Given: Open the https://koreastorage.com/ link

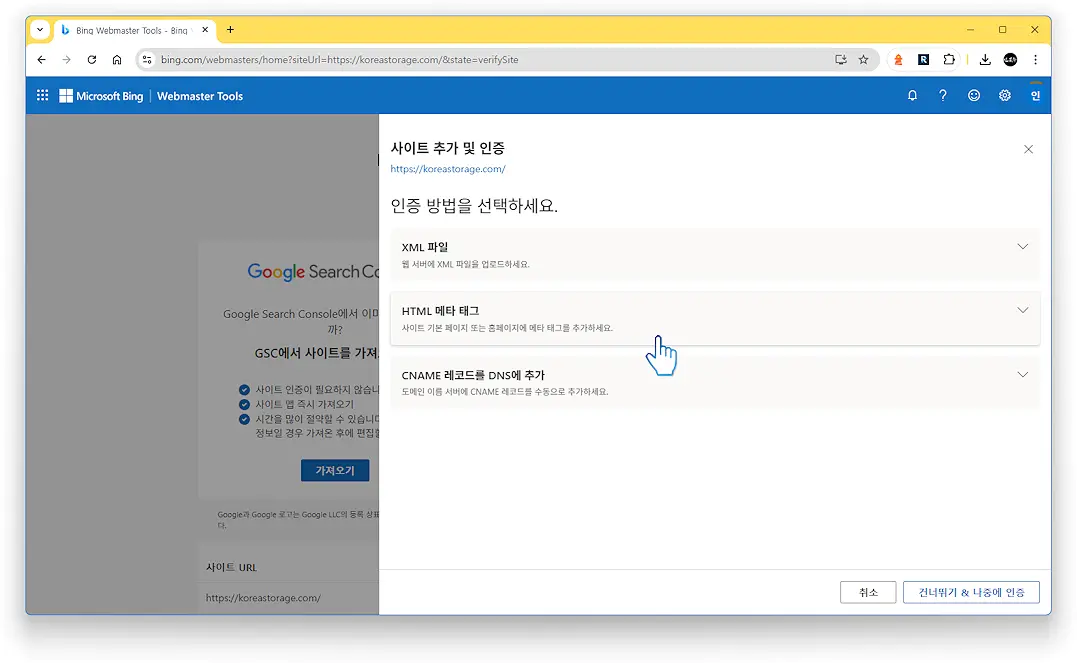Looking at the screenshot, I should click(x=448, y=168).
